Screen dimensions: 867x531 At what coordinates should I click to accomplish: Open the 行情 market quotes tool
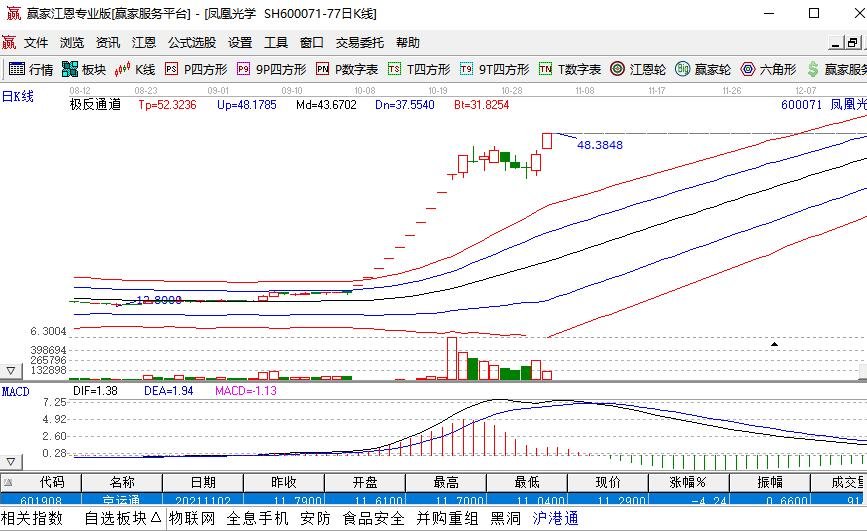pyautogui.click(x=31, y=69)
